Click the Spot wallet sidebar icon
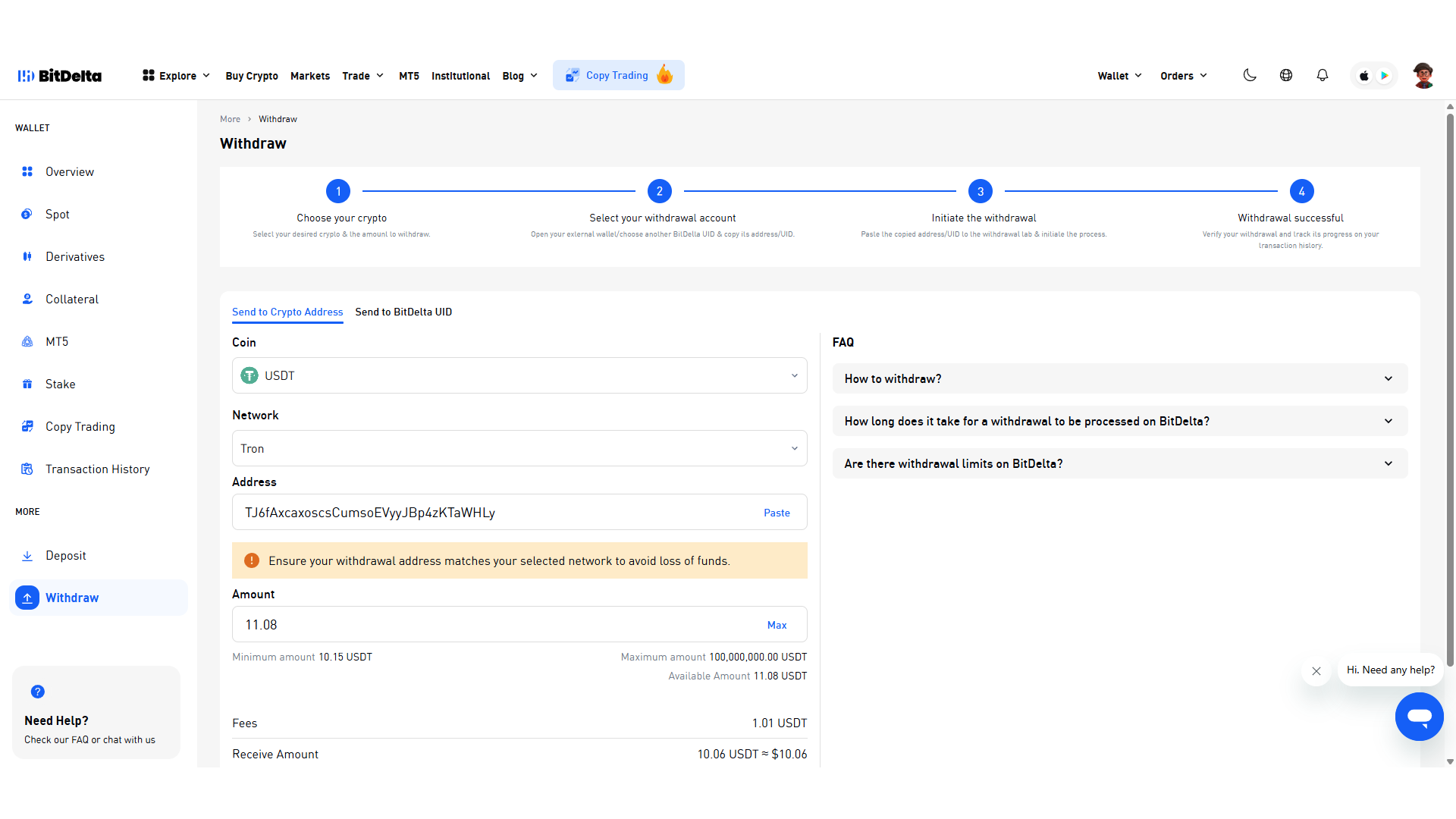 [x=27, y=214]
